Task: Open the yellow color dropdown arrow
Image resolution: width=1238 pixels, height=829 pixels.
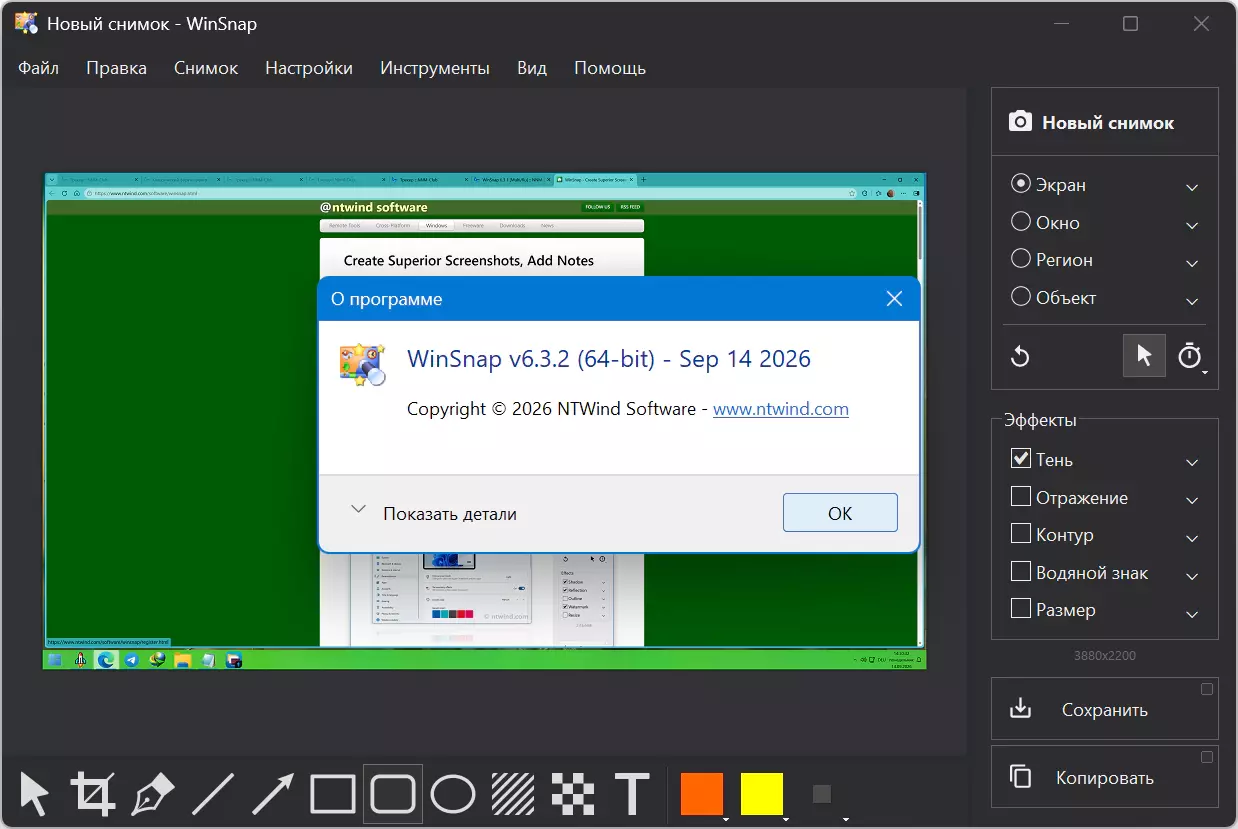Action: coord(786,819)
